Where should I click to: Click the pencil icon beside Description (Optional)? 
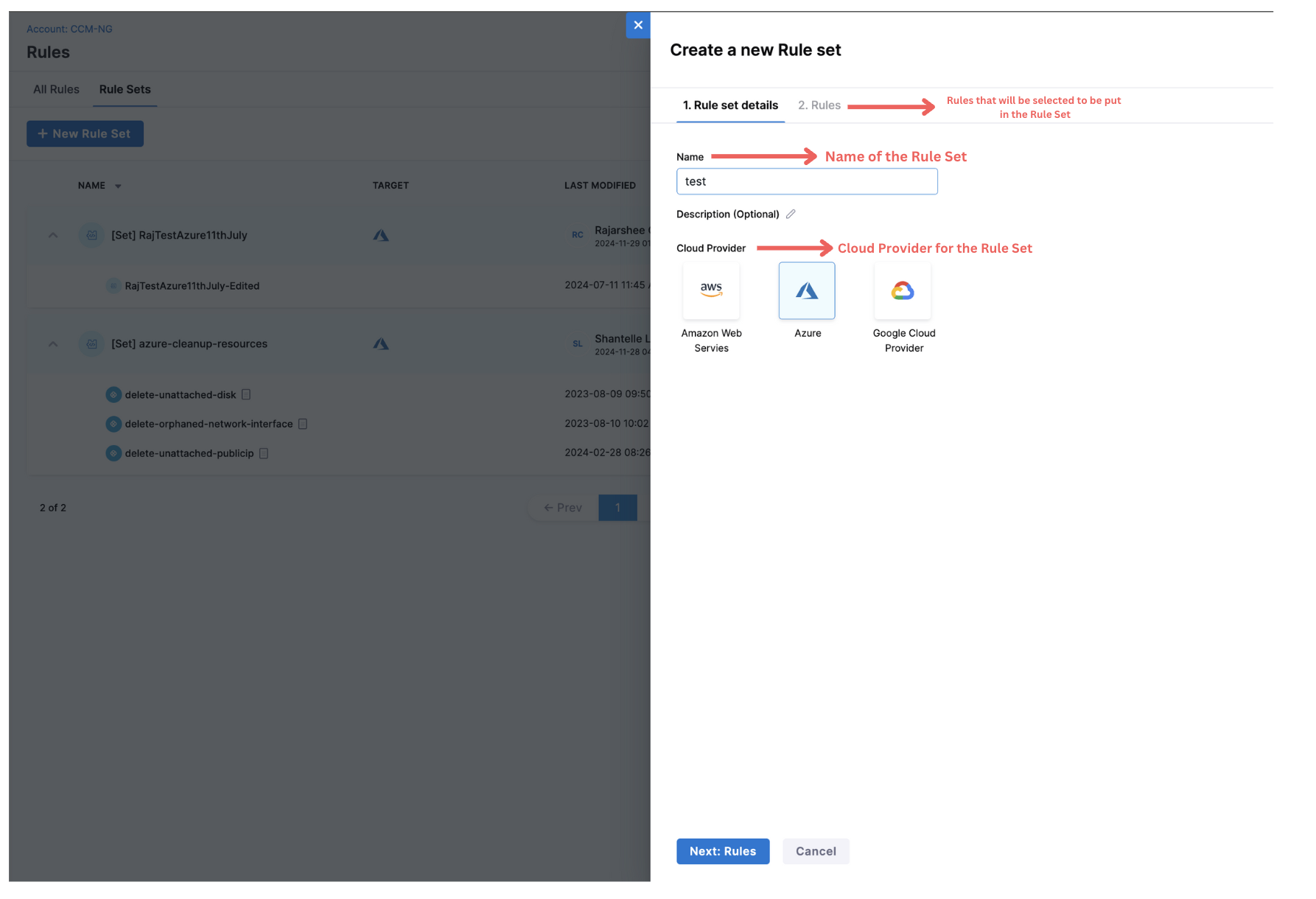click(791, 214)
